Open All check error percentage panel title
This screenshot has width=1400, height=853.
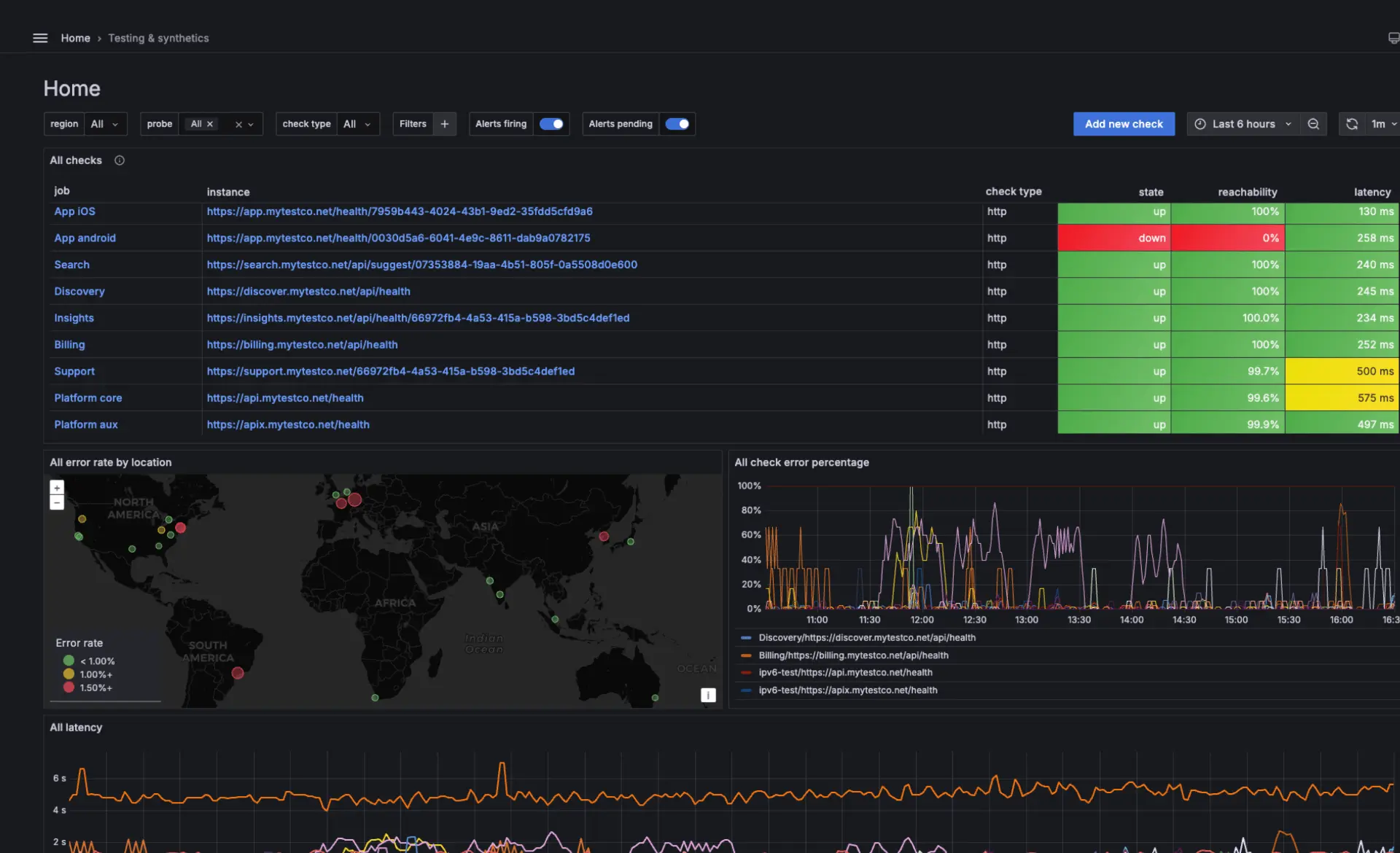point(801,463)
